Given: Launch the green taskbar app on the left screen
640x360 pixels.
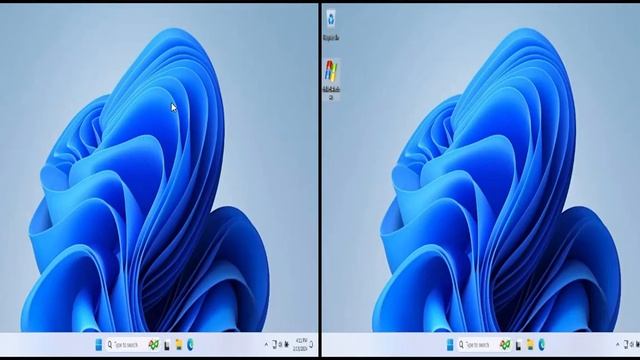Looking at the screenshot, I should [x=153, y=344].
